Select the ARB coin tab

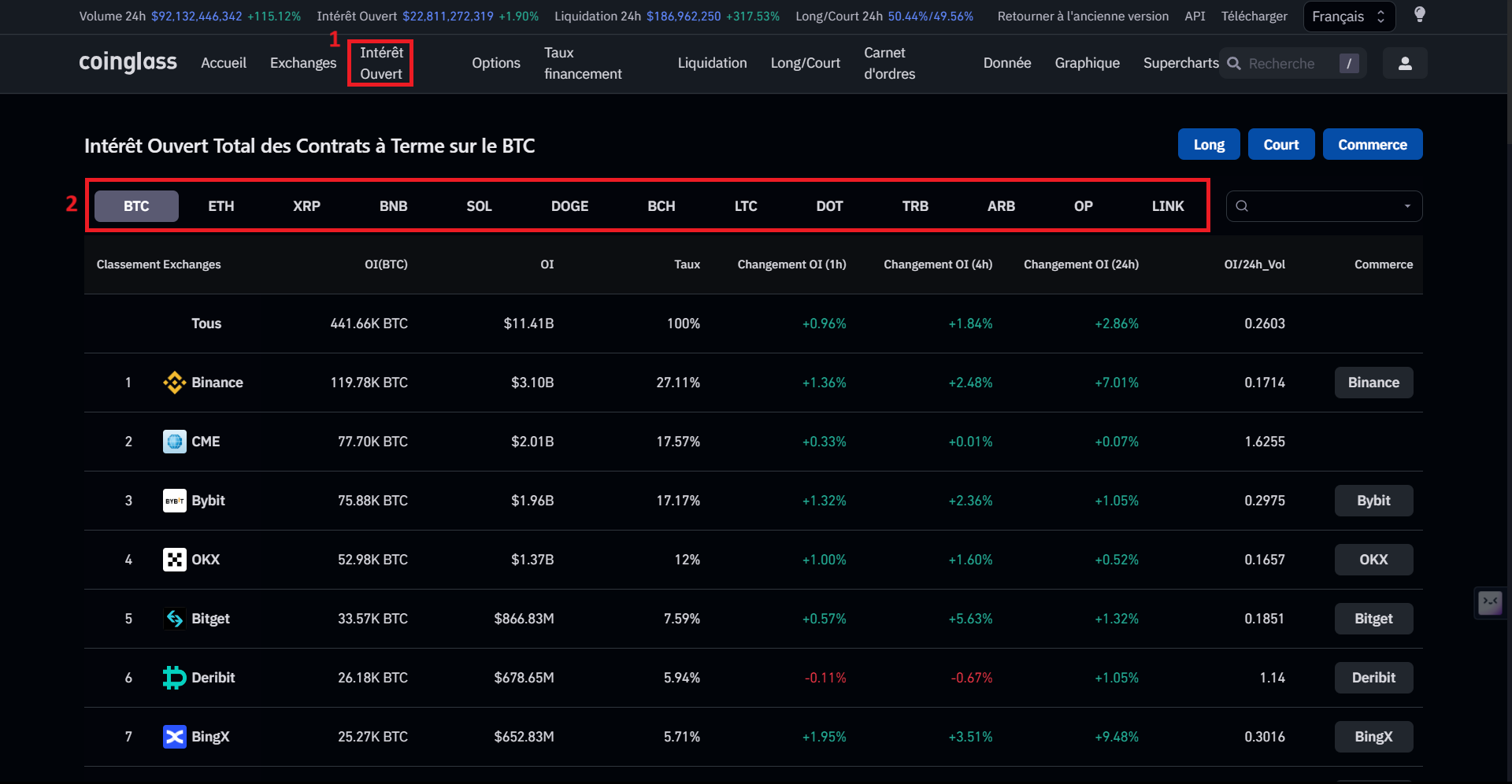pyautogui.click(x=1001, y=206)
